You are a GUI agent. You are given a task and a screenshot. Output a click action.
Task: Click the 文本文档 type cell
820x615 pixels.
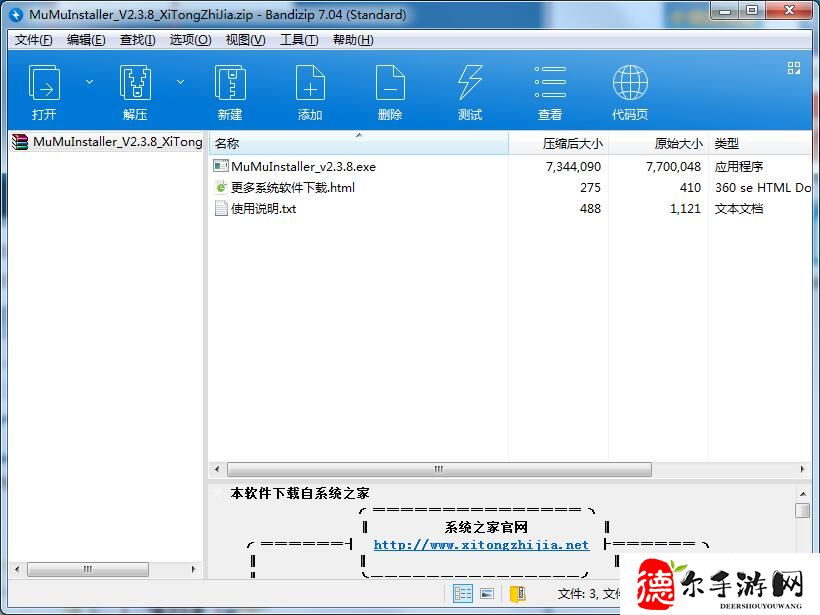(739, 209)
